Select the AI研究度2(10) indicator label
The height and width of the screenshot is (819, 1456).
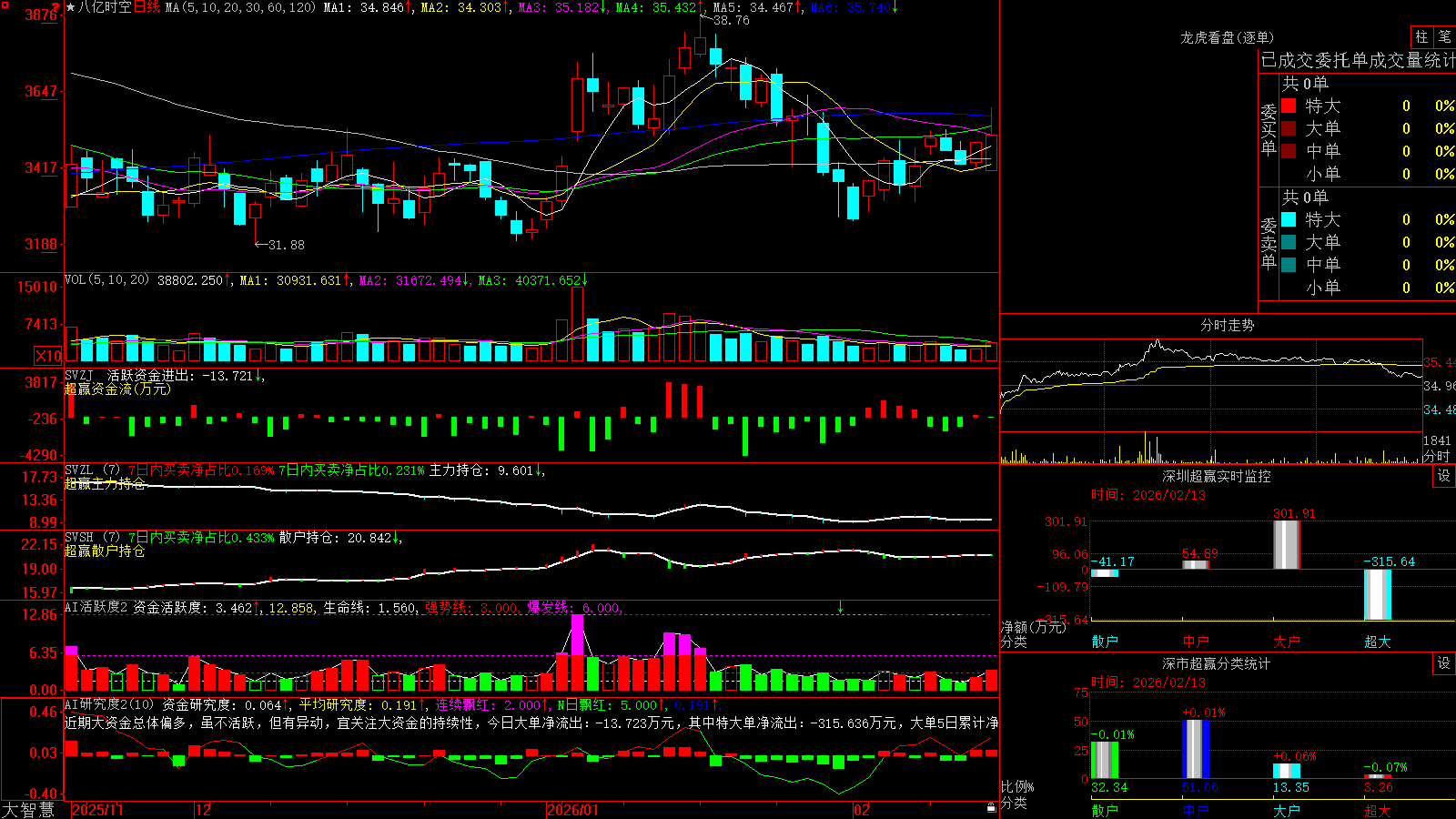pos(109,704)
